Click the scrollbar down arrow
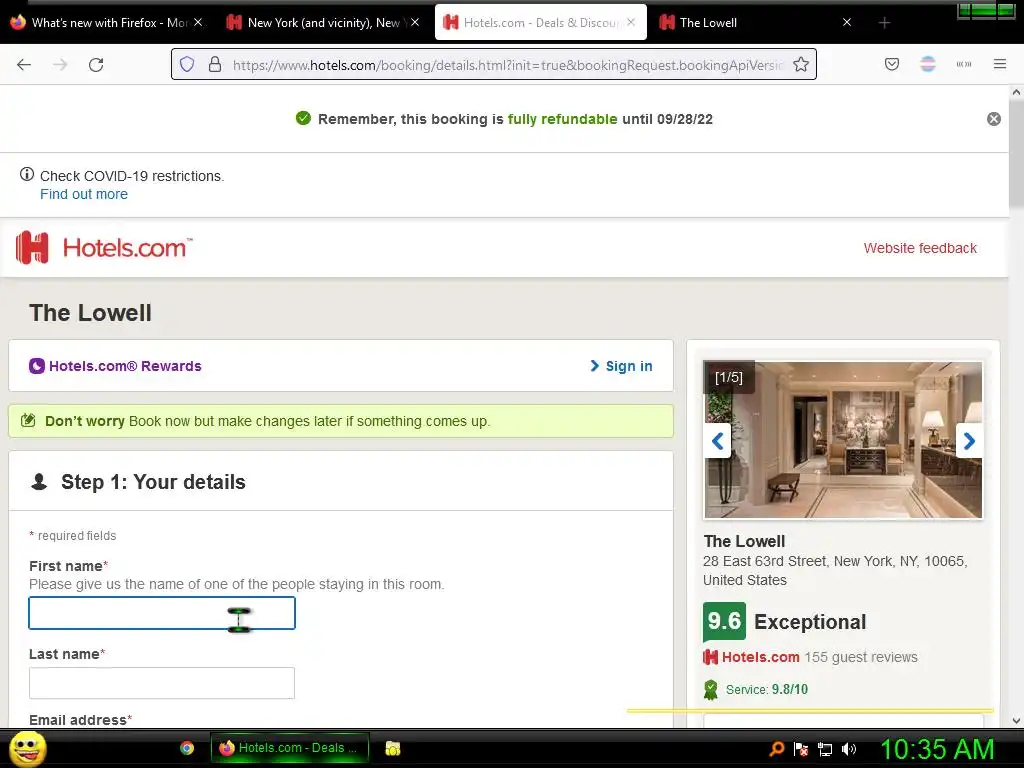 pos(1016,721)
